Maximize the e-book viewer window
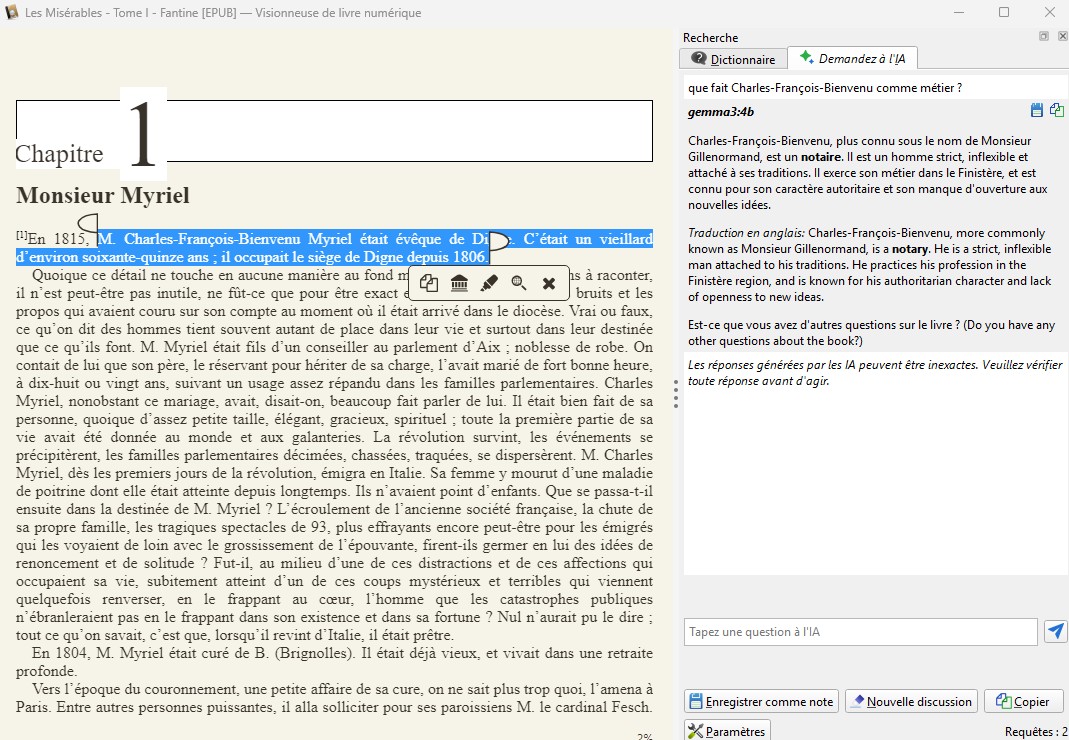Screen dimensions: 1069x740 (1003, 13)
